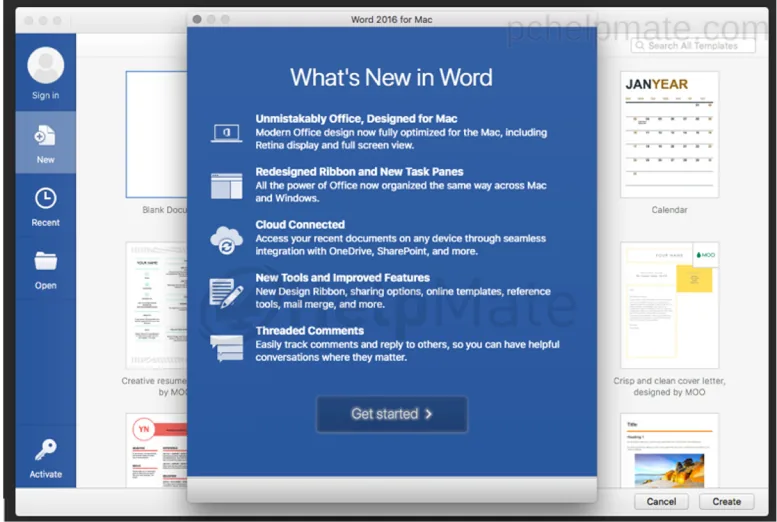
Task: Click the search magnifier icon in templates field
Action: tap(640, 46)
